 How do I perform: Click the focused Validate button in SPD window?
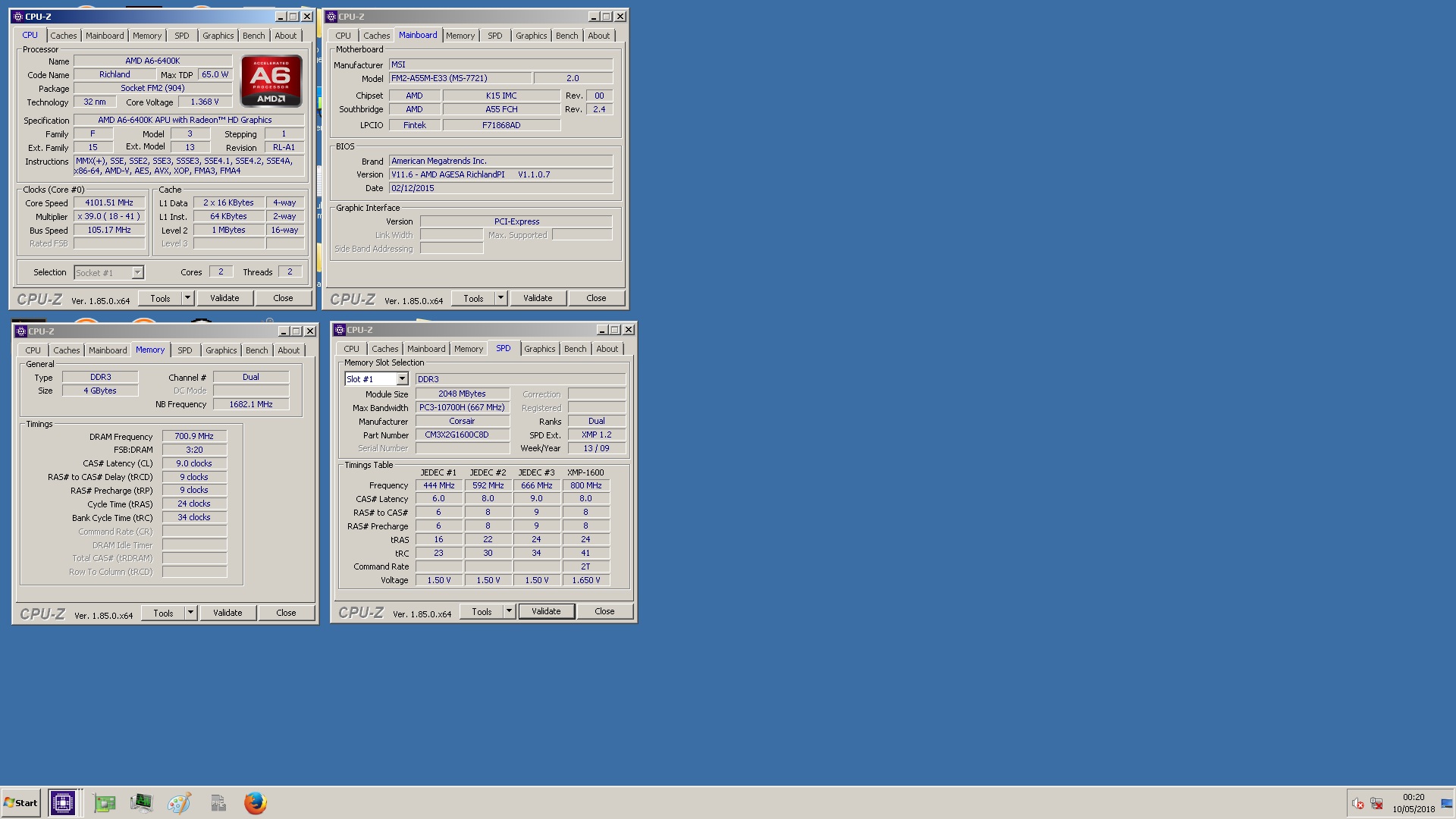(547, 611)
